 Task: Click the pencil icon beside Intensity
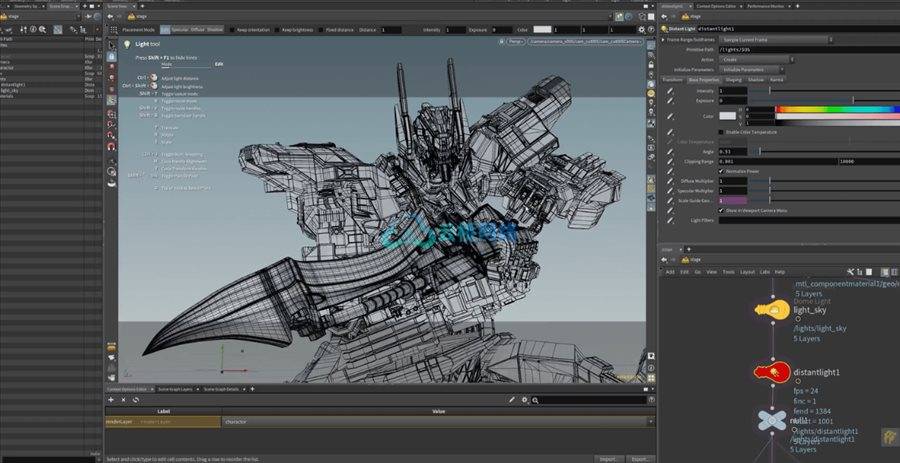(671, 91)
